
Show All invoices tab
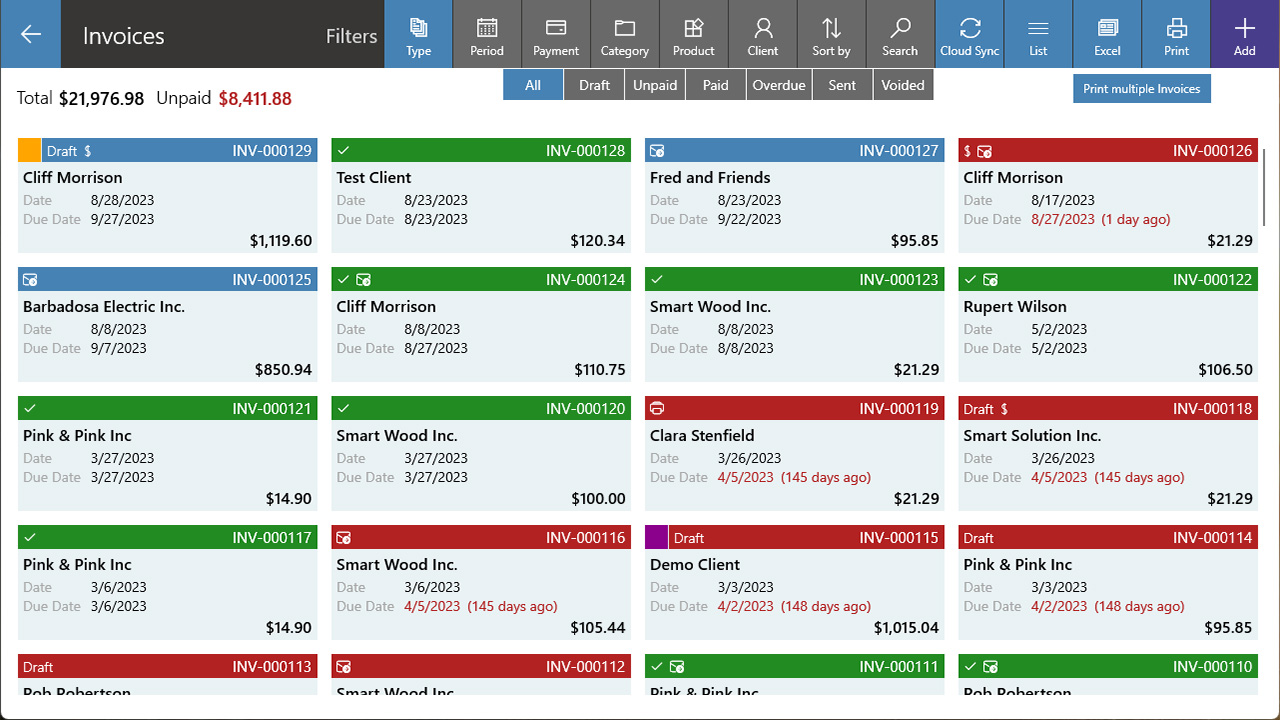(x=533, y=85)
